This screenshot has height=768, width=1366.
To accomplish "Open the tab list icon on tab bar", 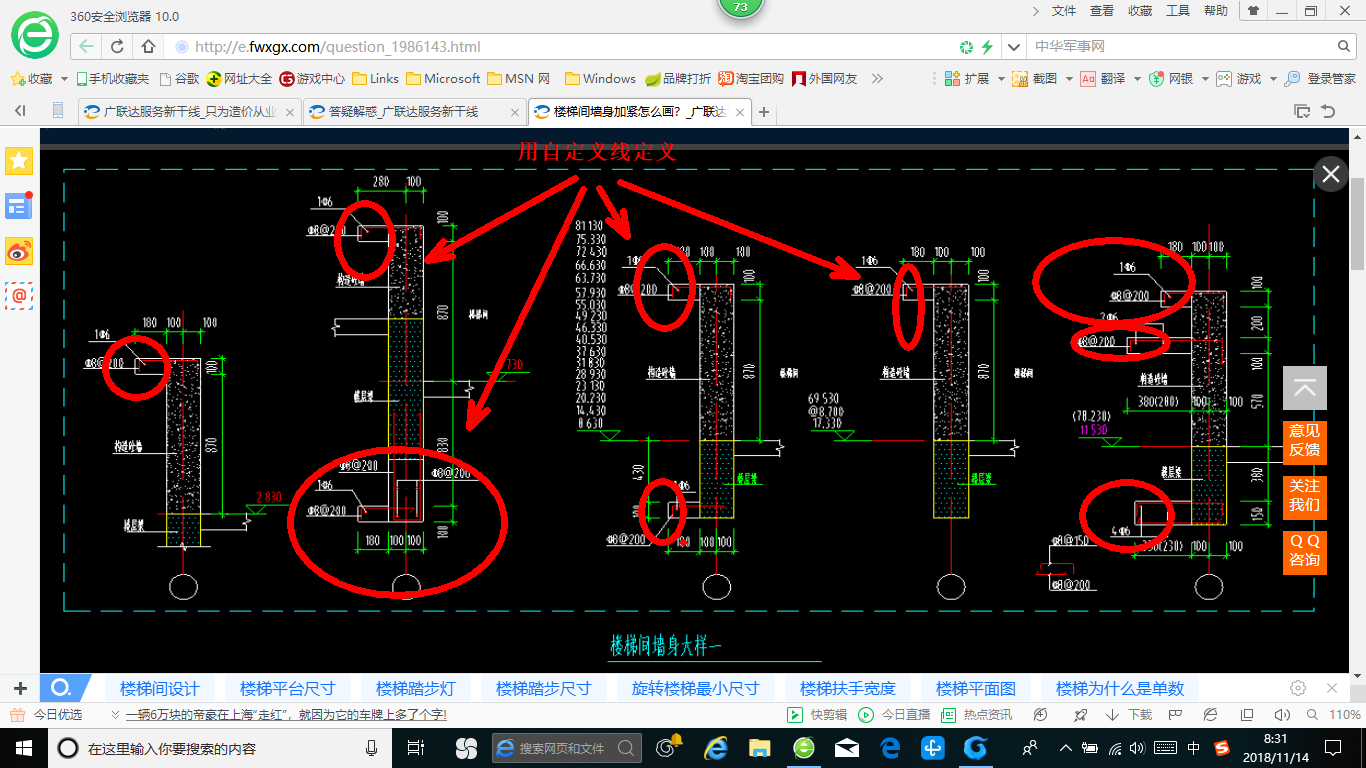I will click(1302, 111).
